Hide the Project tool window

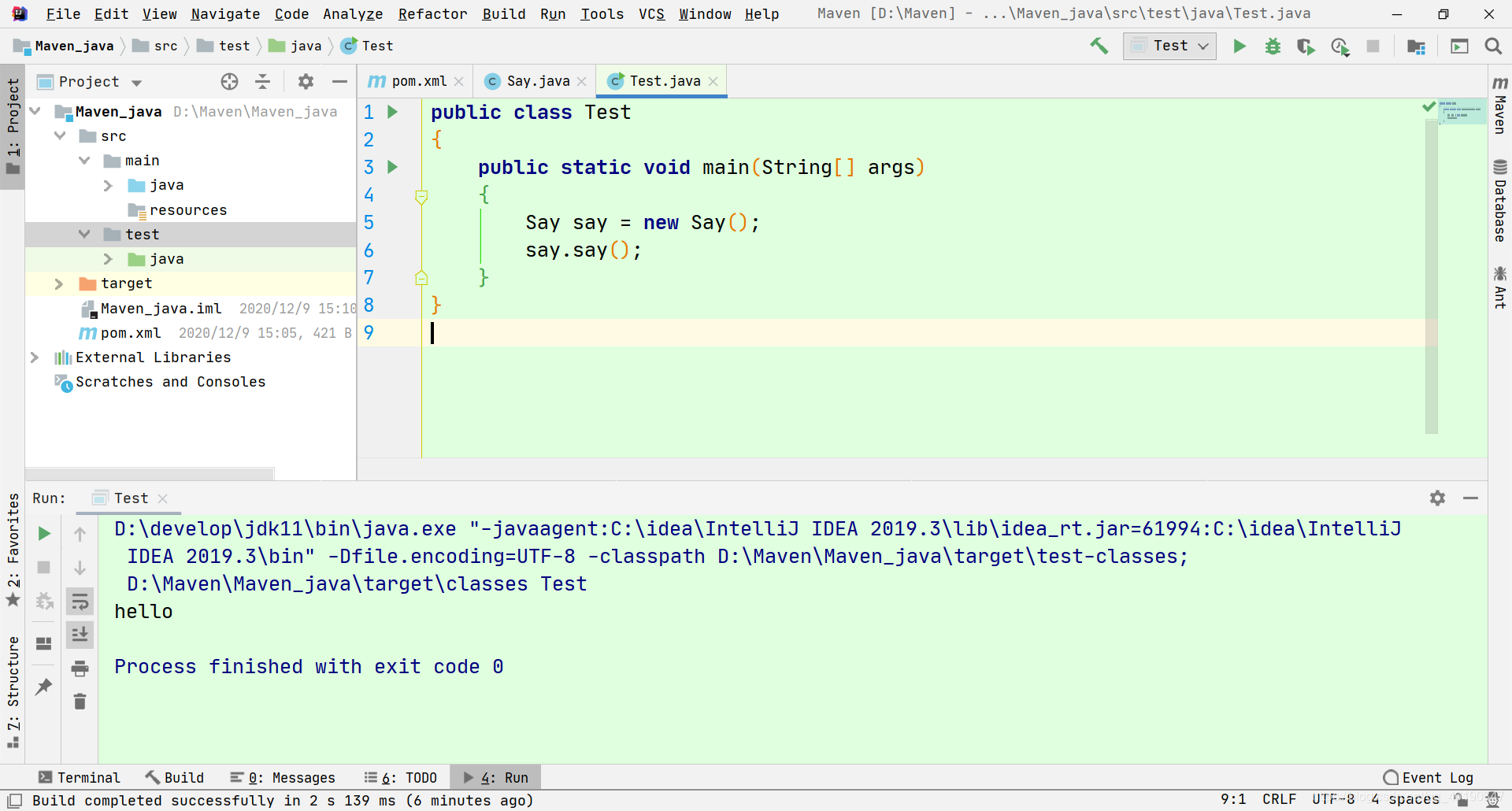339,81
